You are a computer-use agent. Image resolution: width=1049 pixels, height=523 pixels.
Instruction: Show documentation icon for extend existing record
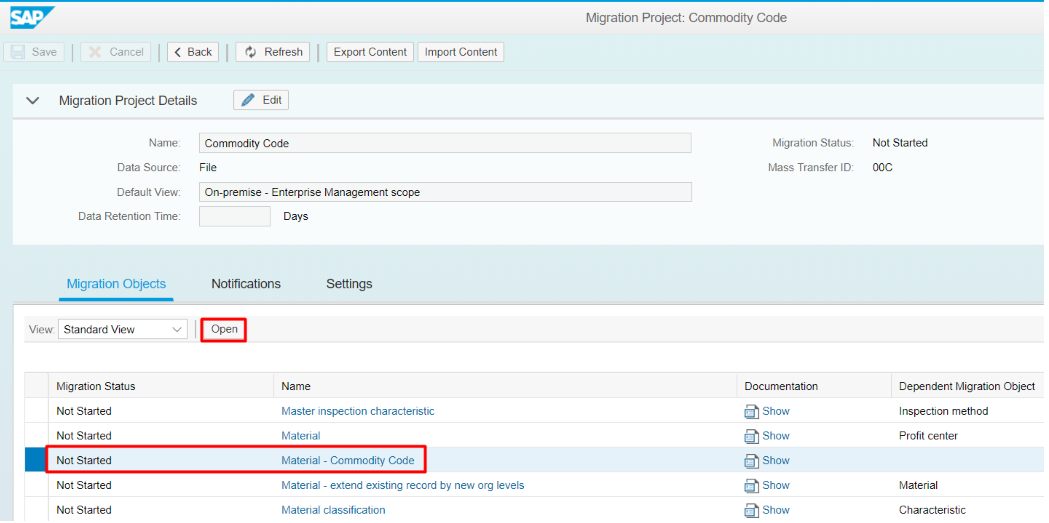(x=751, y=486)
